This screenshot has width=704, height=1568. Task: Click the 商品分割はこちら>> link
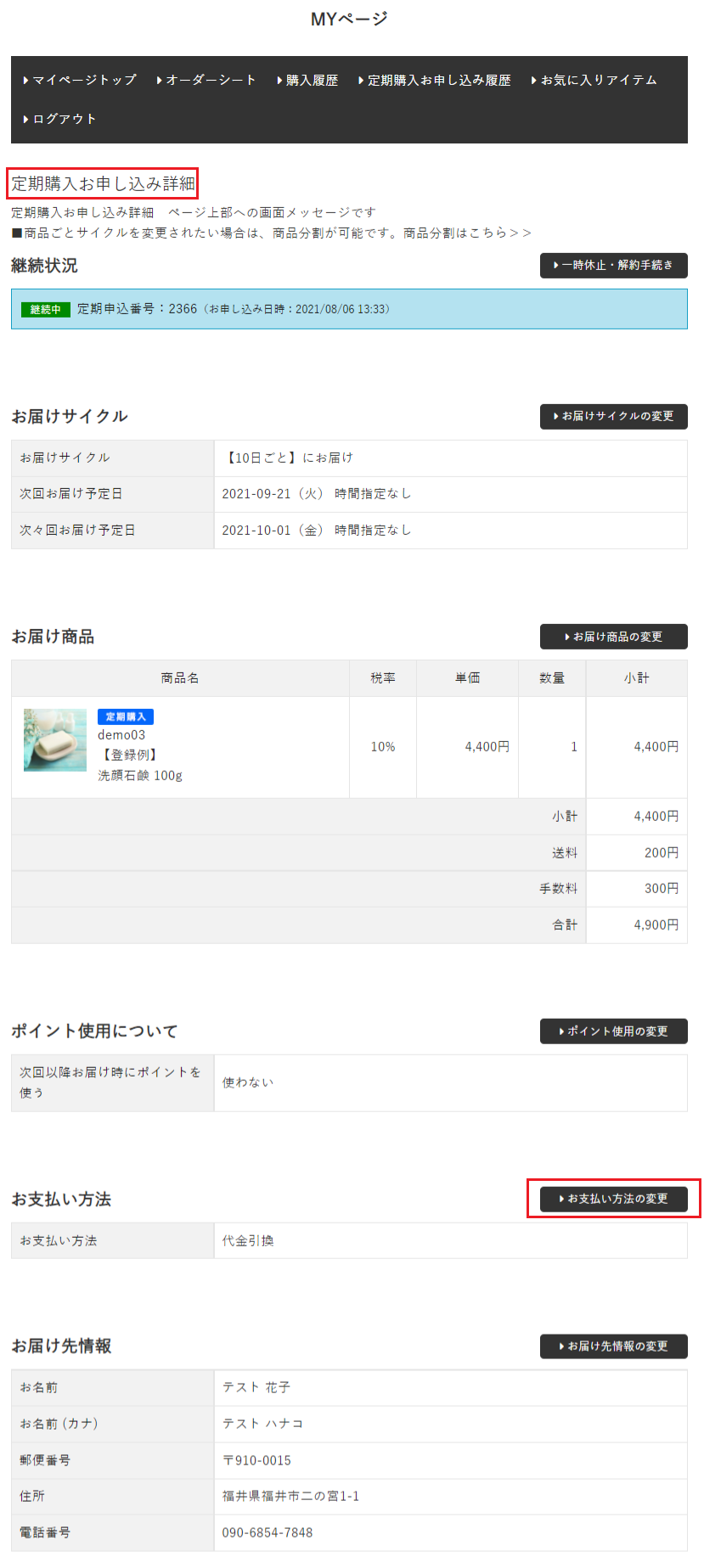pos(467,233)
